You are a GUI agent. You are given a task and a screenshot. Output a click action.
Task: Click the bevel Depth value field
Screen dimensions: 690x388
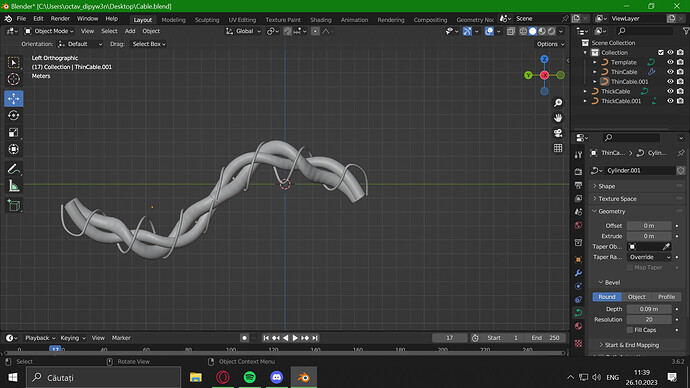649,309
